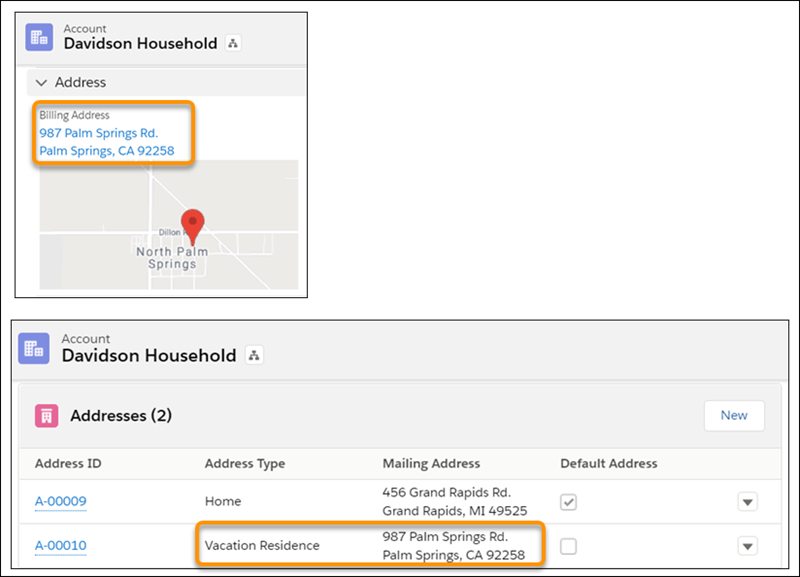Click the Address ID column header

[68, 463]
